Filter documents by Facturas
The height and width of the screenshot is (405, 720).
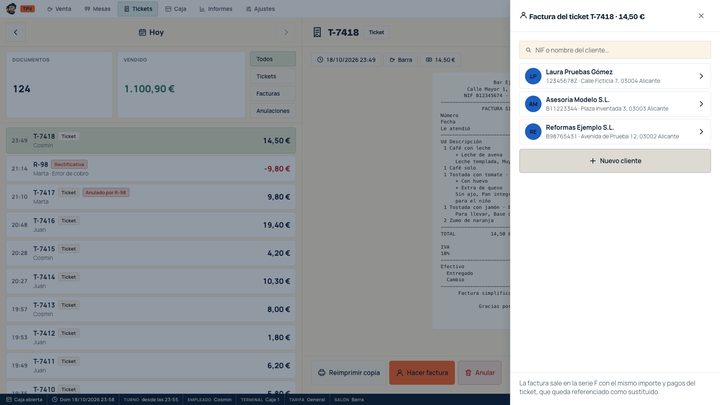coord(273,94)
